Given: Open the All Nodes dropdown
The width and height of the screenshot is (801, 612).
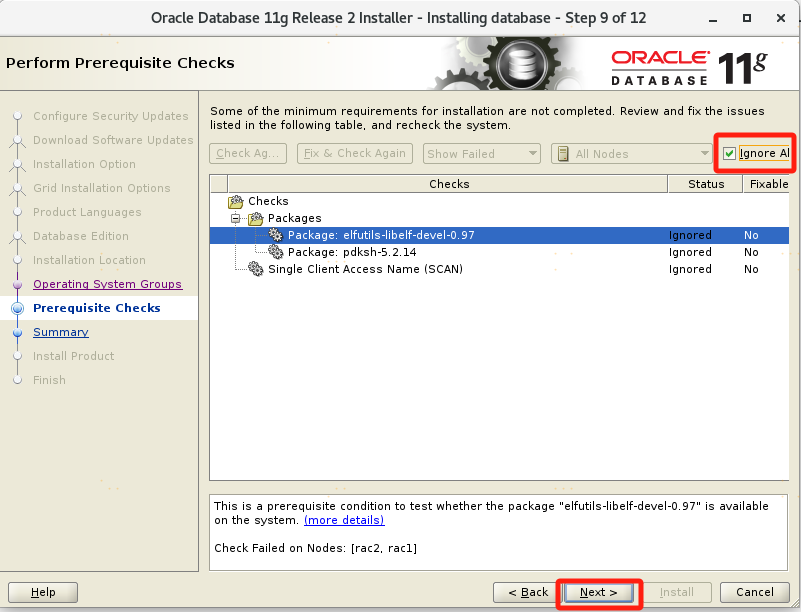Looking at the screenshot, I should pyautogui.click(x=631, y=154).
